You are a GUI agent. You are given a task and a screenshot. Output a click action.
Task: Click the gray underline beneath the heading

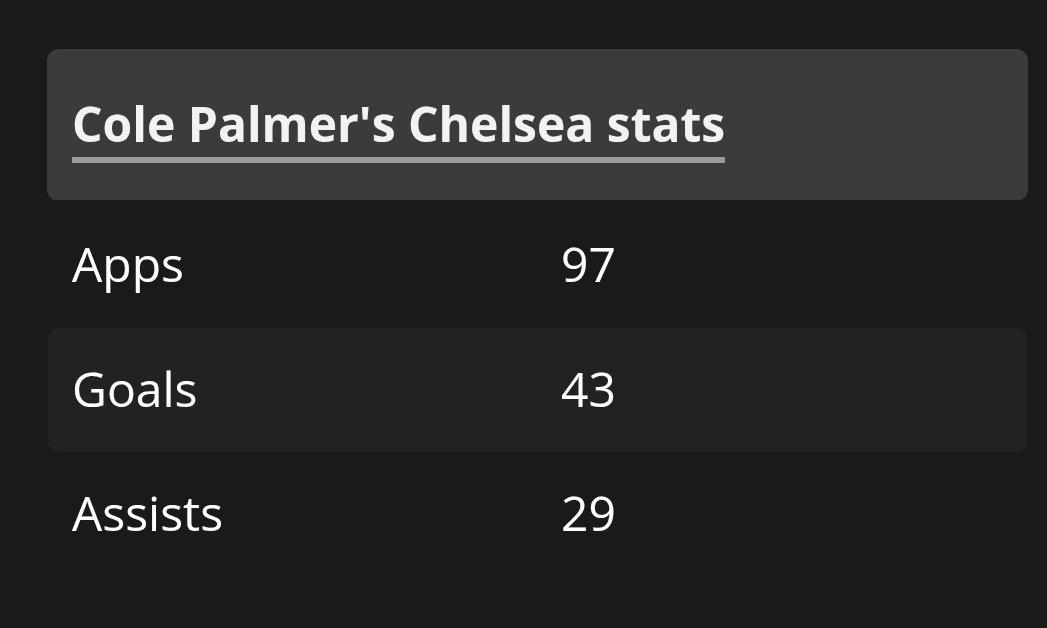point(399,160)
